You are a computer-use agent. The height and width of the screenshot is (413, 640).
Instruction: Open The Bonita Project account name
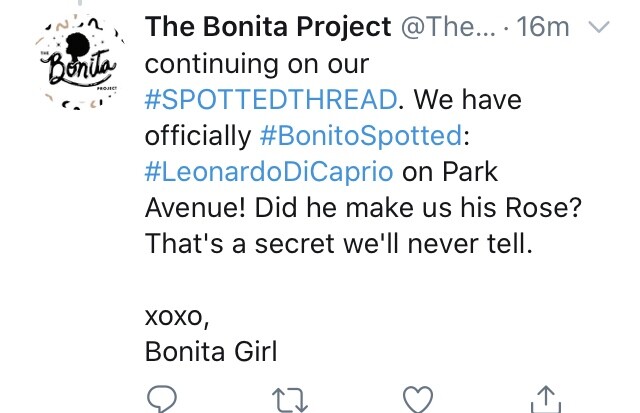coord(267,28)
